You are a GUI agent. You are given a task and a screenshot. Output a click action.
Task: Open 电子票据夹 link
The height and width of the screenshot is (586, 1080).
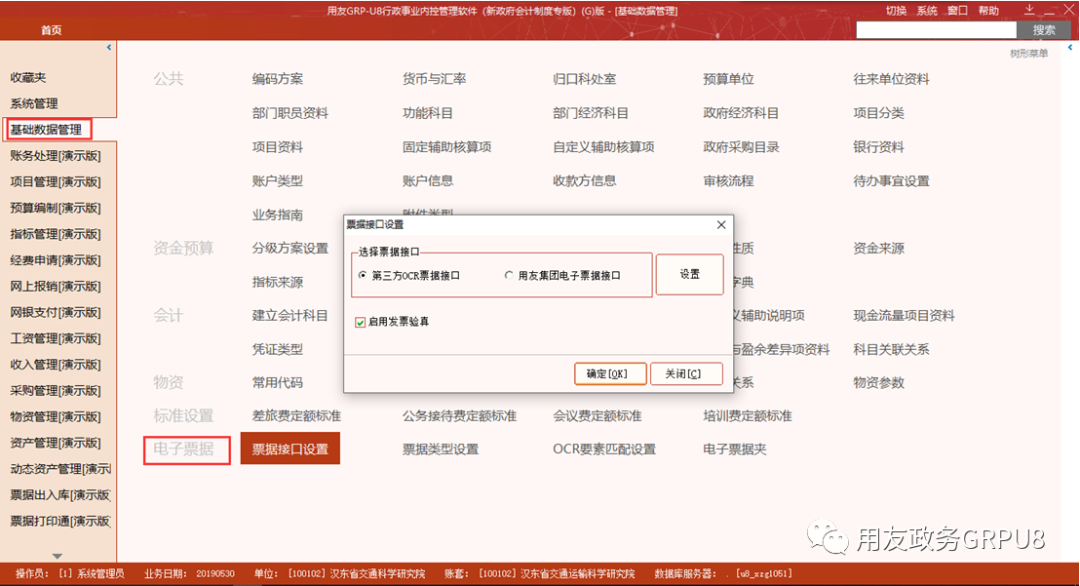coord(734,450)
